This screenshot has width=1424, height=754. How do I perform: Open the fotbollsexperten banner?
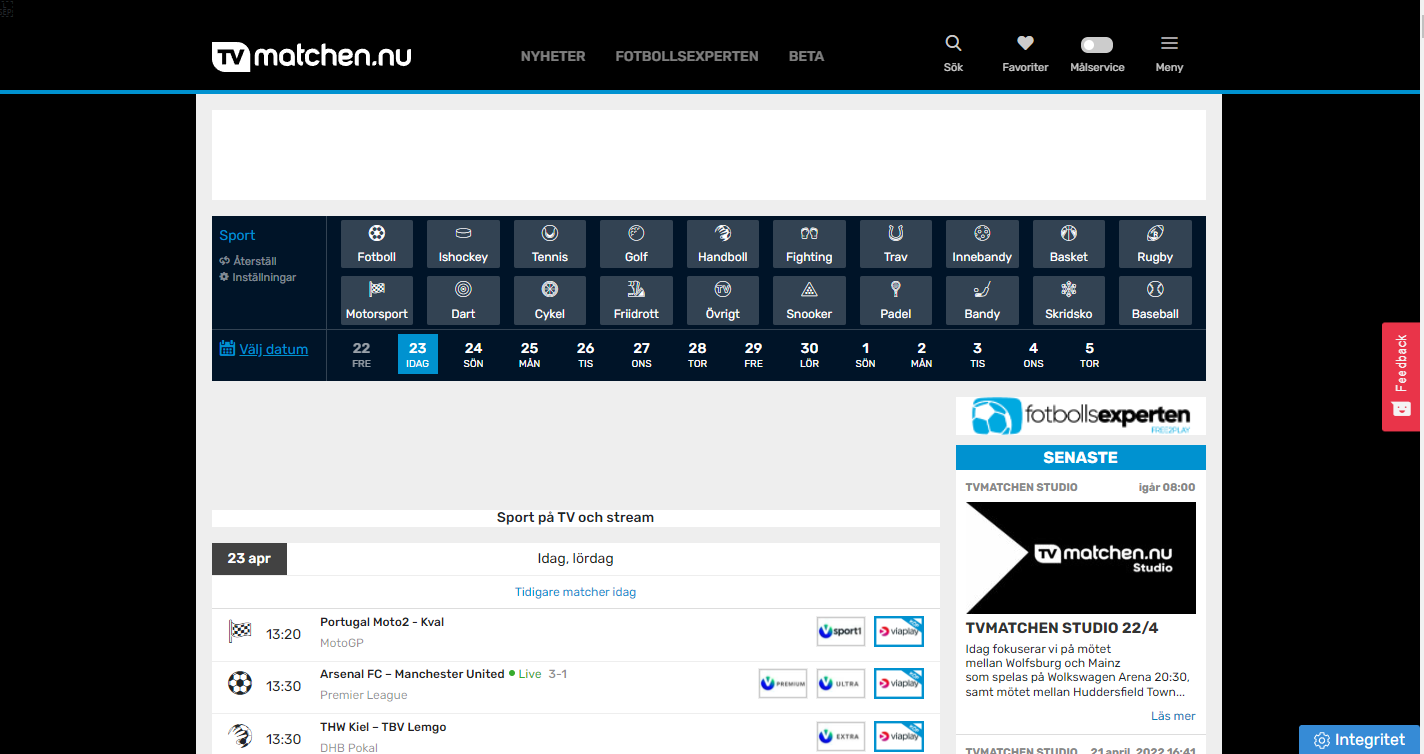(x=1081, y=416)
